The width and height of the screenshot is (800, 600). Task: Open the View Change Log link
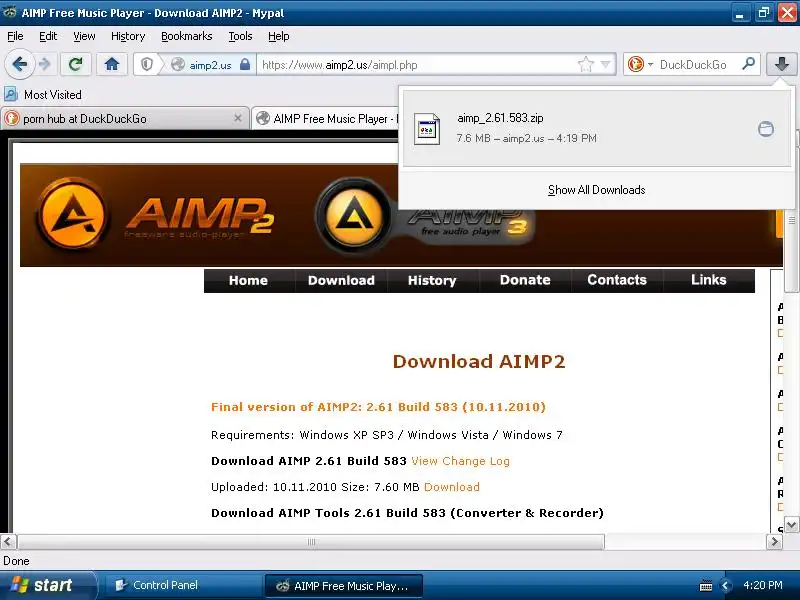coord(460,461)
